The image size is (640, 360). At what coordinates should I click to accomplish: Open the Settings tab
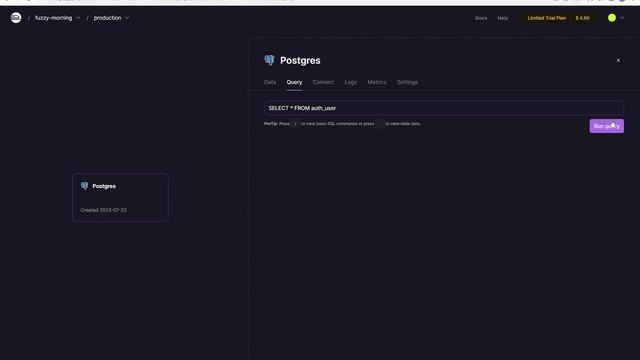pos(407,82)
